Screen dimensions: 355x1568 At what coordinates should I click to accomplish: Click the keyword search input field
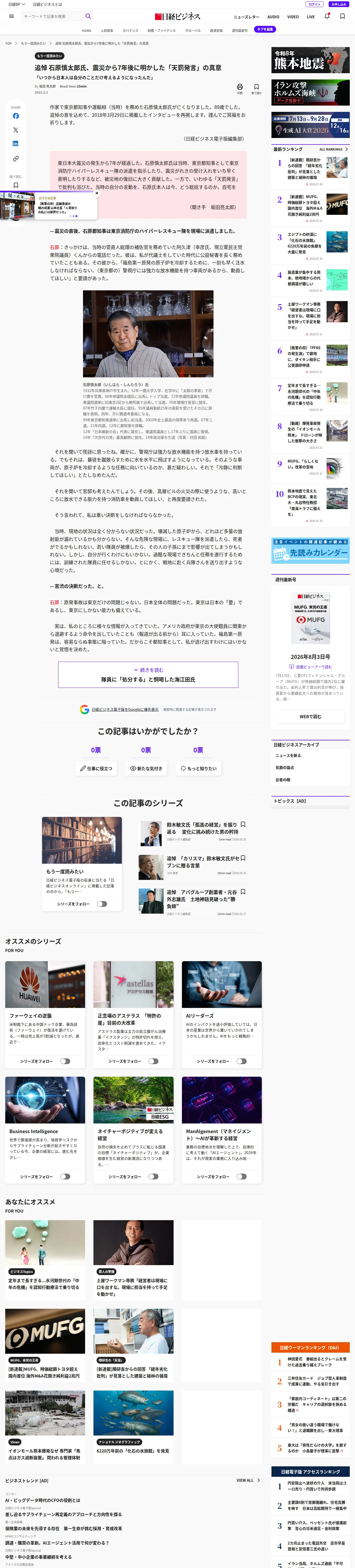click(52, 16)
